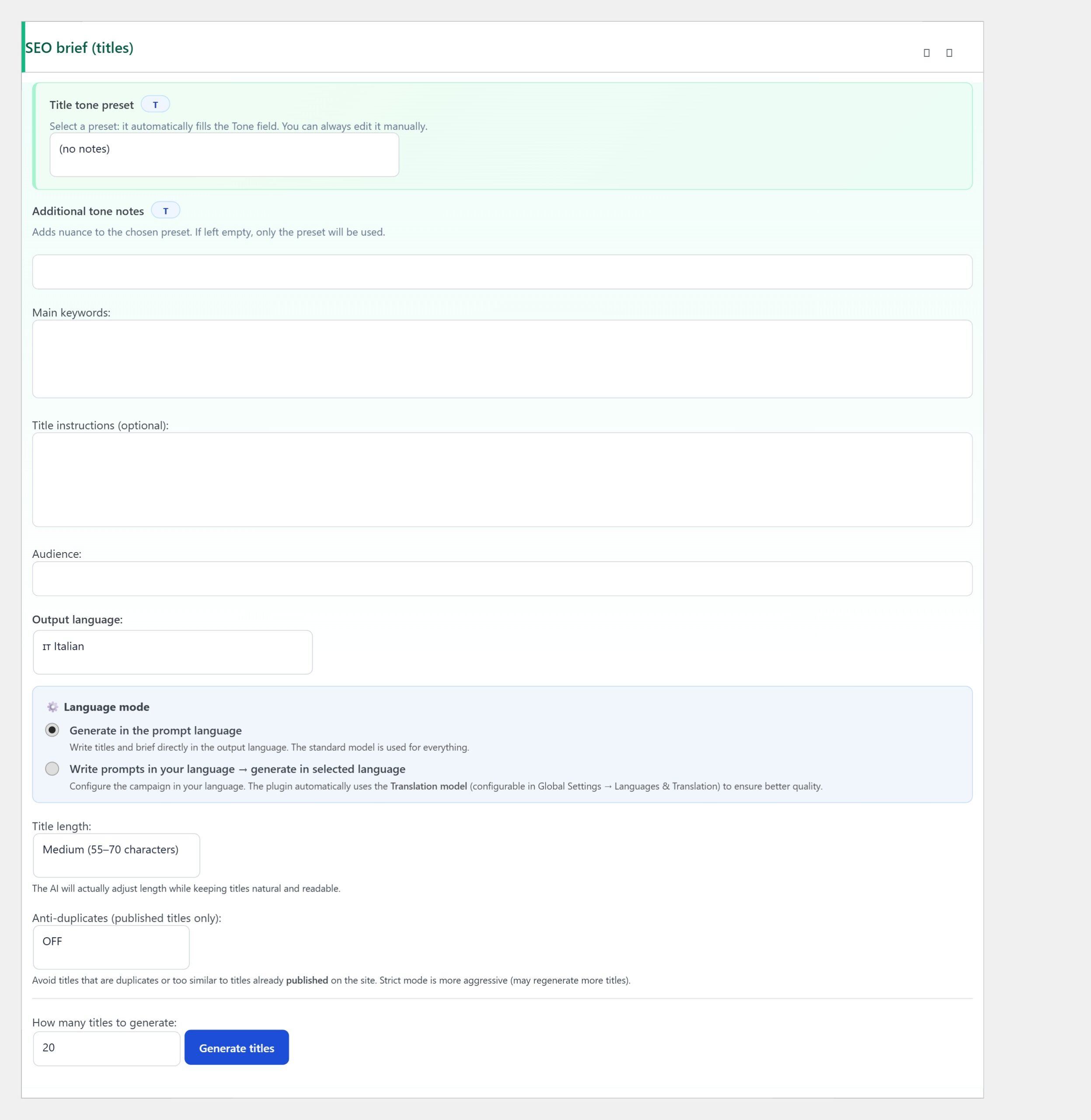Open the Title tone preset dropdown
This screenshot has height=1120, width=1091.
pos(224,155)
